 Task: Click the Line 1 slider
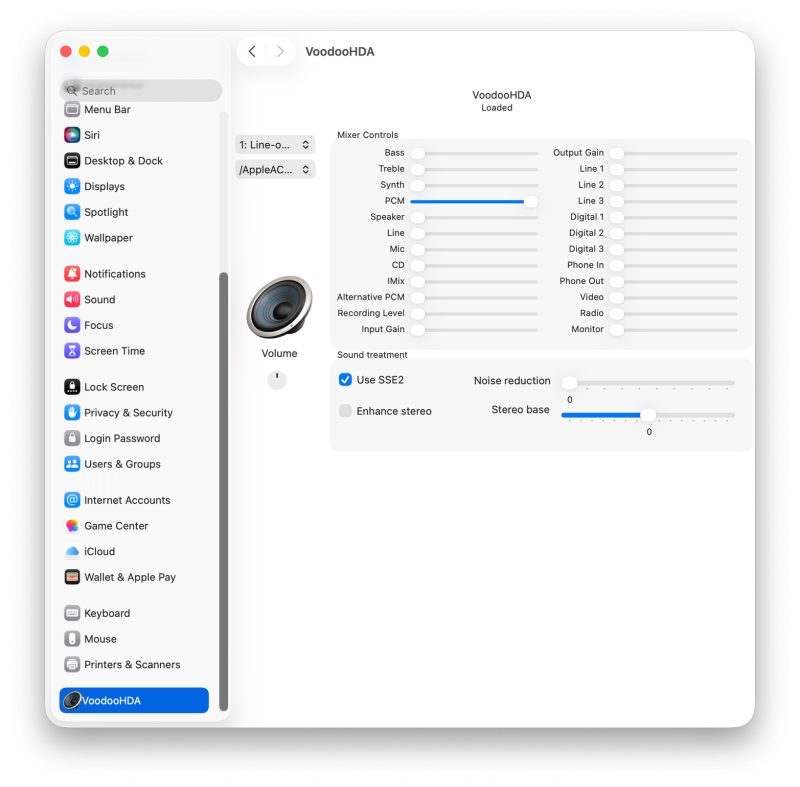coord(673,169)
